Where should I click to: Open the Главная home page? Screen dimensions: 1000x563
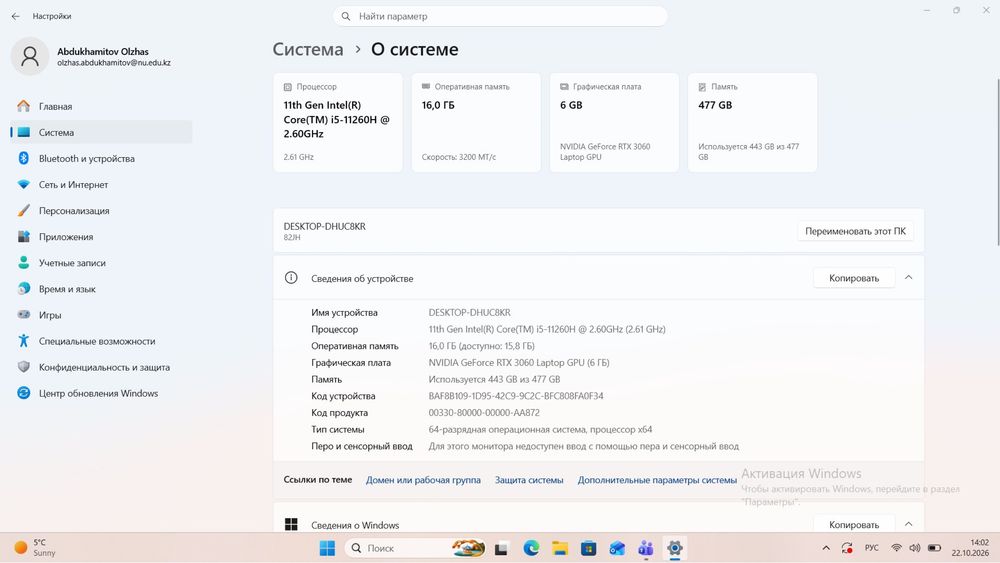[x=101, y=106]
